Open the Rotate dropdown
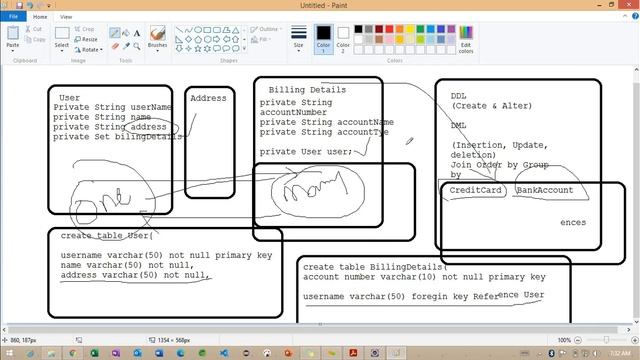The height and width of the screenshot is (360, 640). [x=89, y=49]
